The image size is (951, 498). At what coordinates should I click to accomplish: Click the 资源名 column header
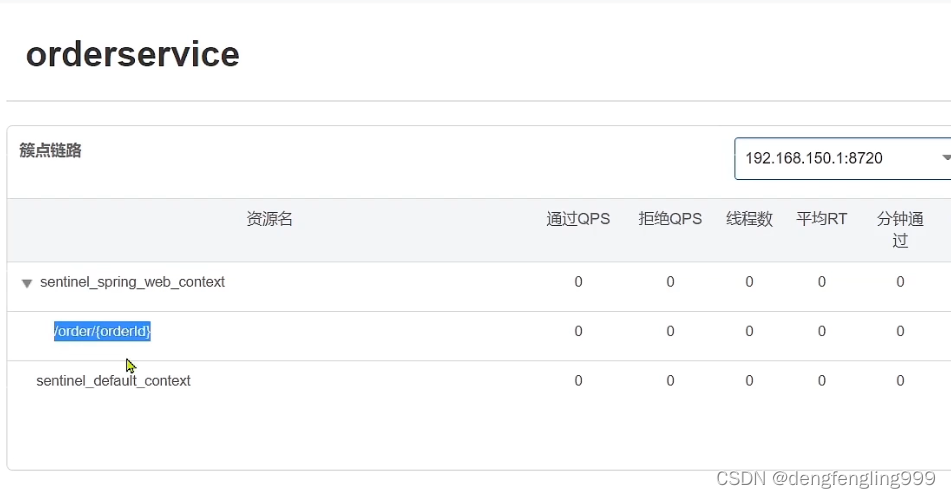269,219
